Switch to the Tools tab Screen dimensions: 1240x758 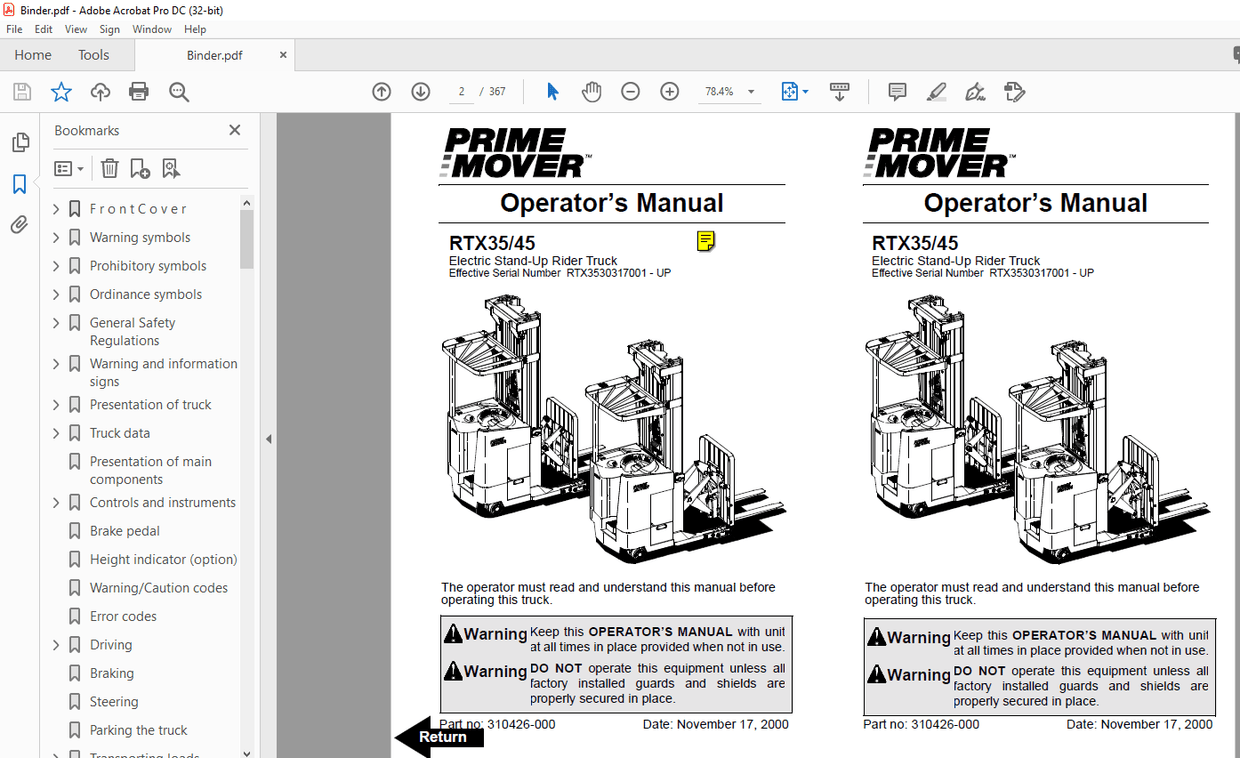[x=93, y=54]
